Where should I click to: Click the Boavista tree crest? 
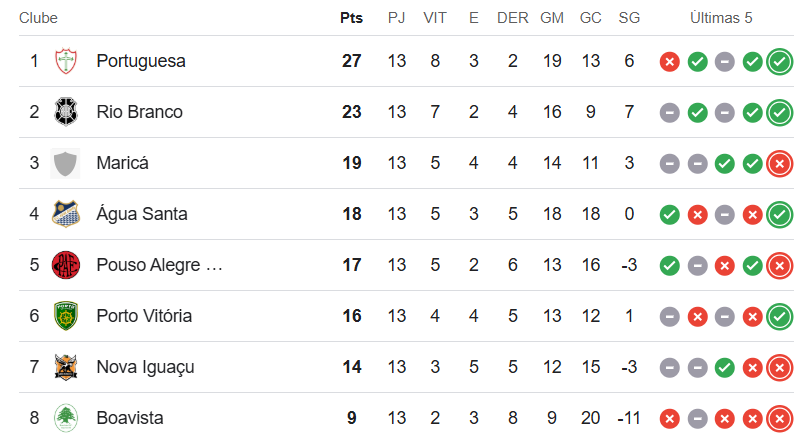click(x=66, y=418)
